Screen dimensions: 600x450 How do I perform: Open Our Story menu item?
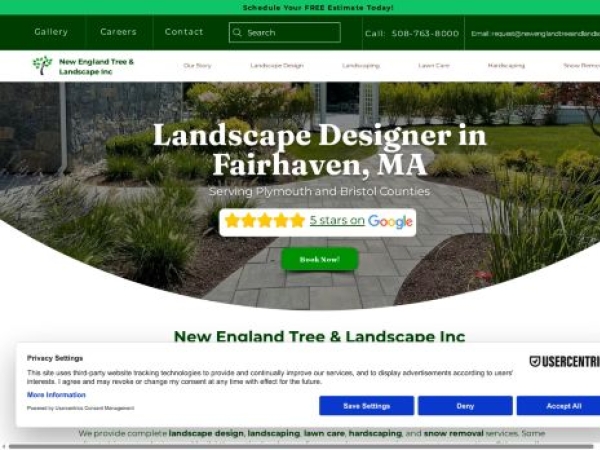[x=197, y=65]
